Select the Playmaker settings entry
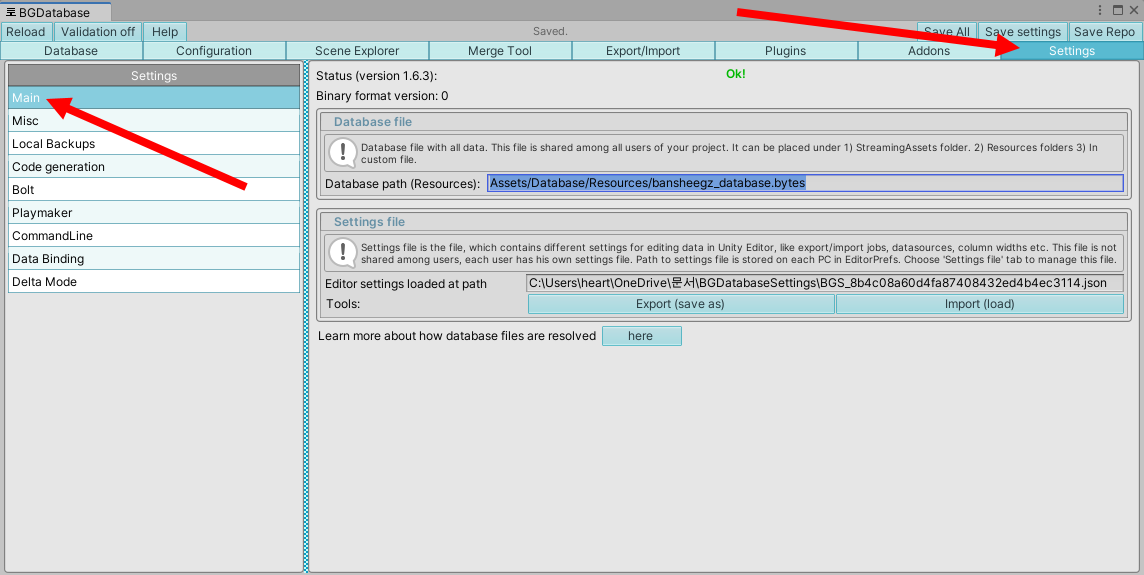The image size is (1144, 575). coord(154,212)
